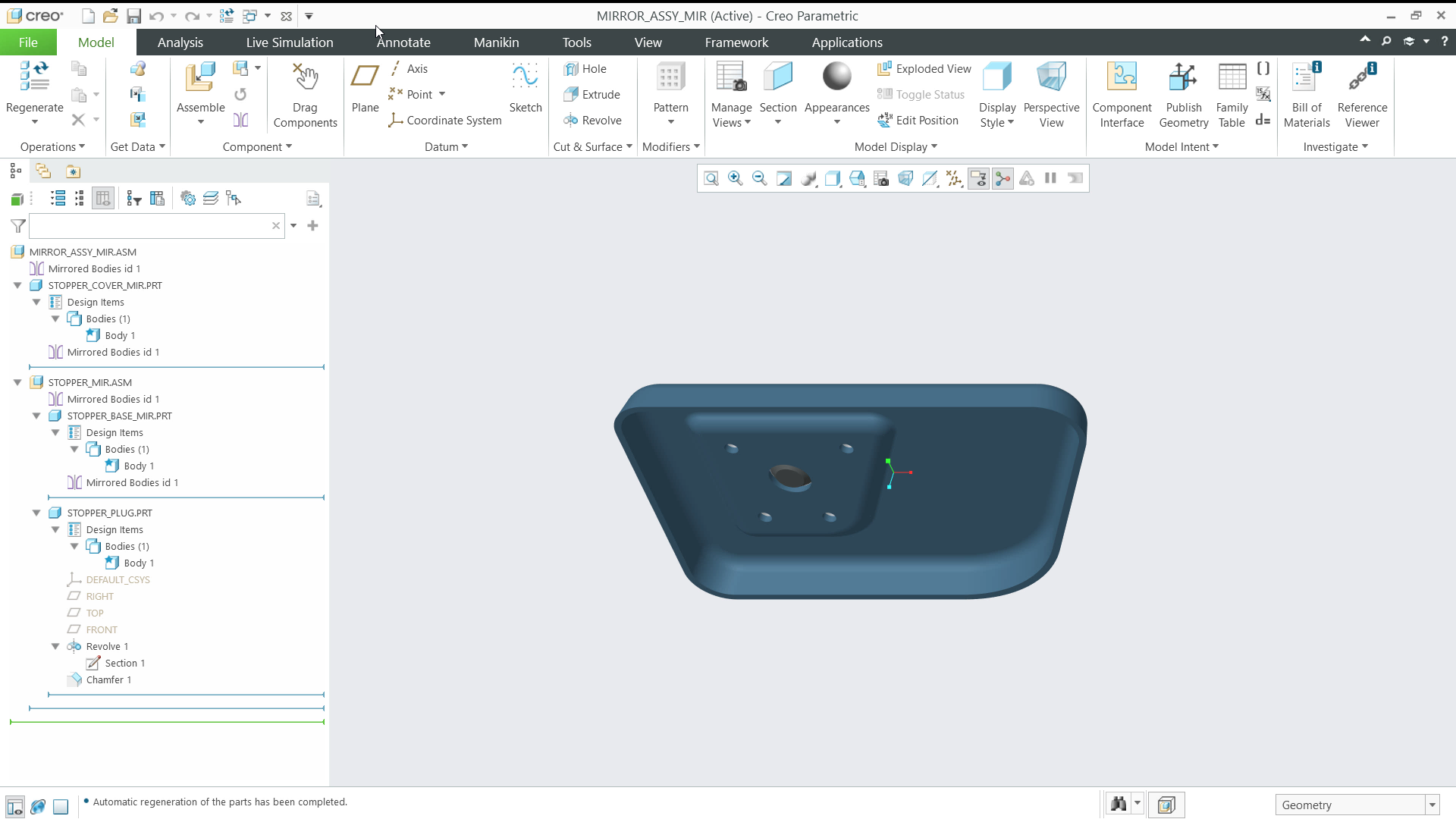Open the Appearances color sphere
1456x819 pixels.
836,77
